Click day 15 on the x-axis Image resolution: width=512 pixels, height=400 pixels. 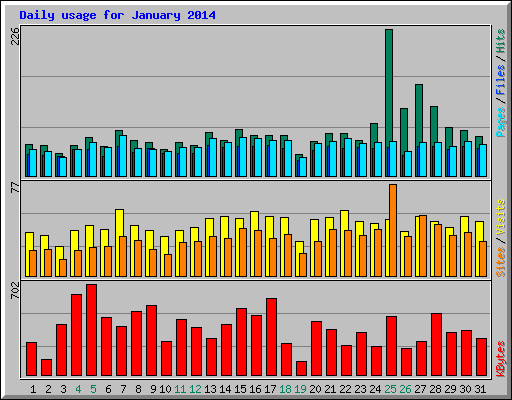pos(240,389)
